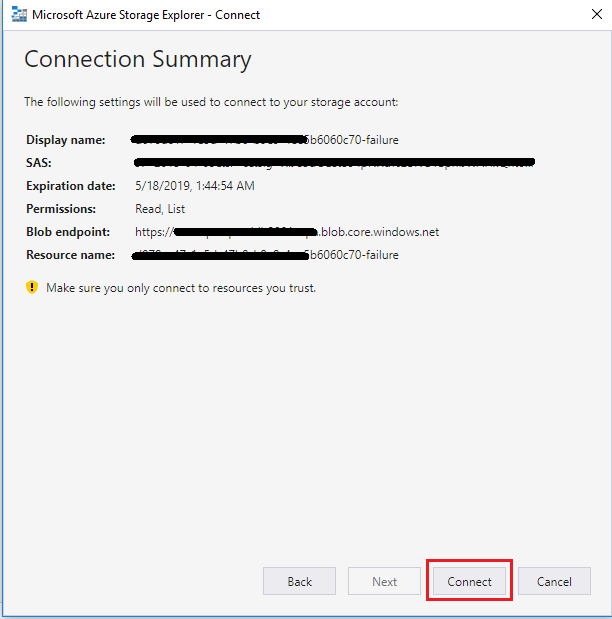
Task: Close the Connect dialog window
Action: [x=597, y=14]
